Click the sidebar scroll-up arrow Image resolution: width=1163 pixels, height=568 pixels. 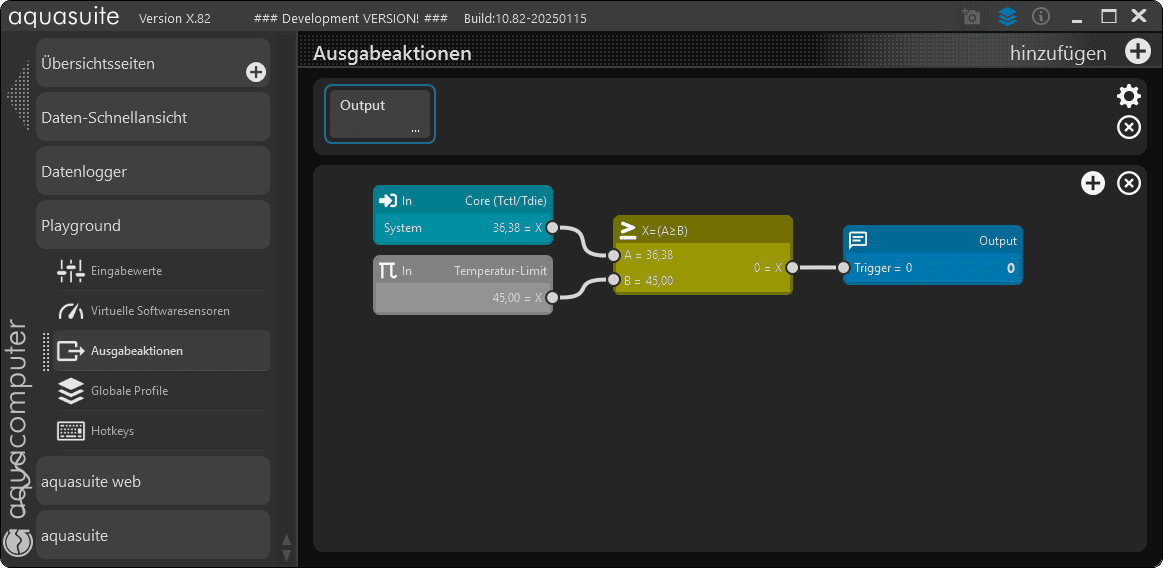point(287,539)
